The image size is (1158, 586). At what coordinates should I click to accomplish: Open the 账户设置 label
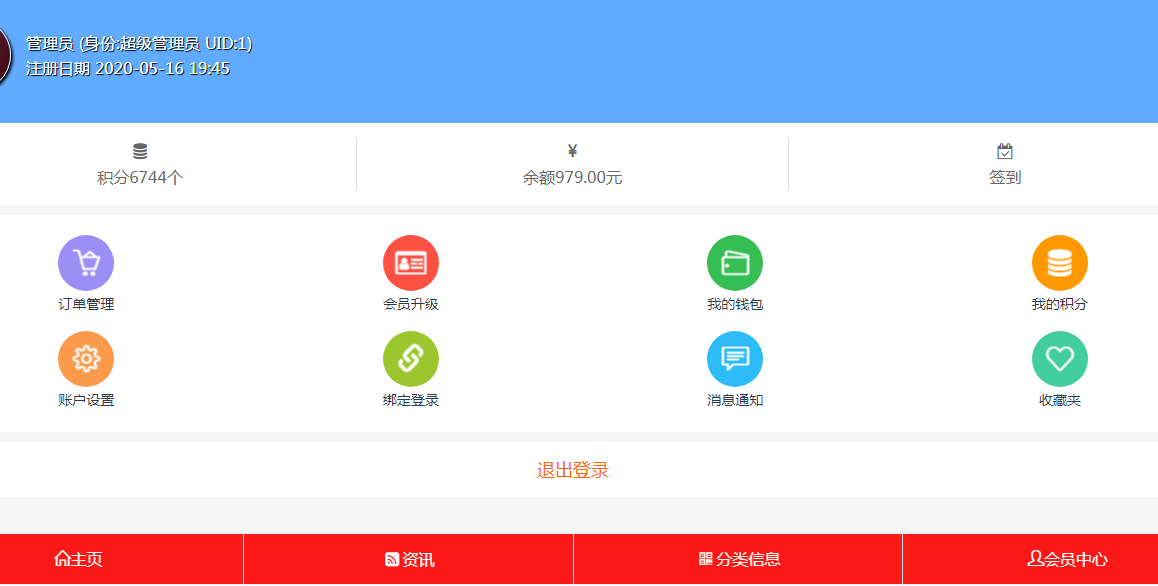(86, 400)
